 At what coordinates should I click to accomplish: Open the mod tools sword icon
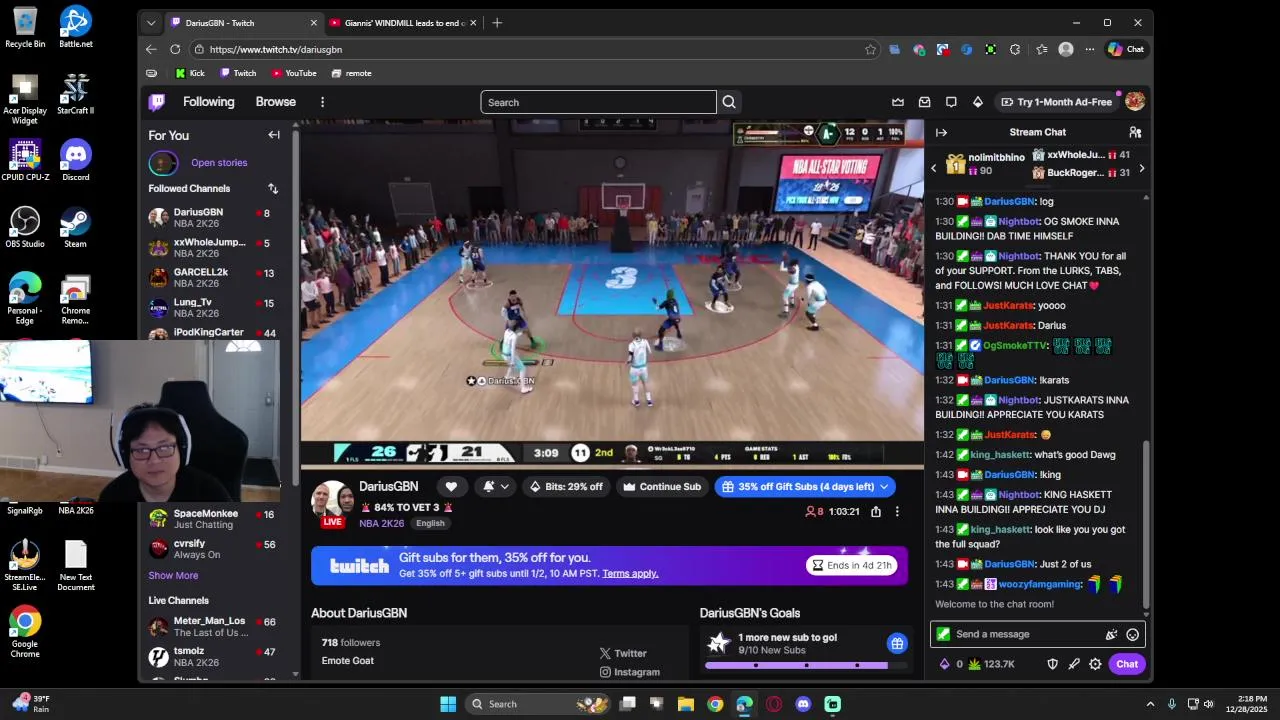pyautogui.click(x=1074, y=664)
